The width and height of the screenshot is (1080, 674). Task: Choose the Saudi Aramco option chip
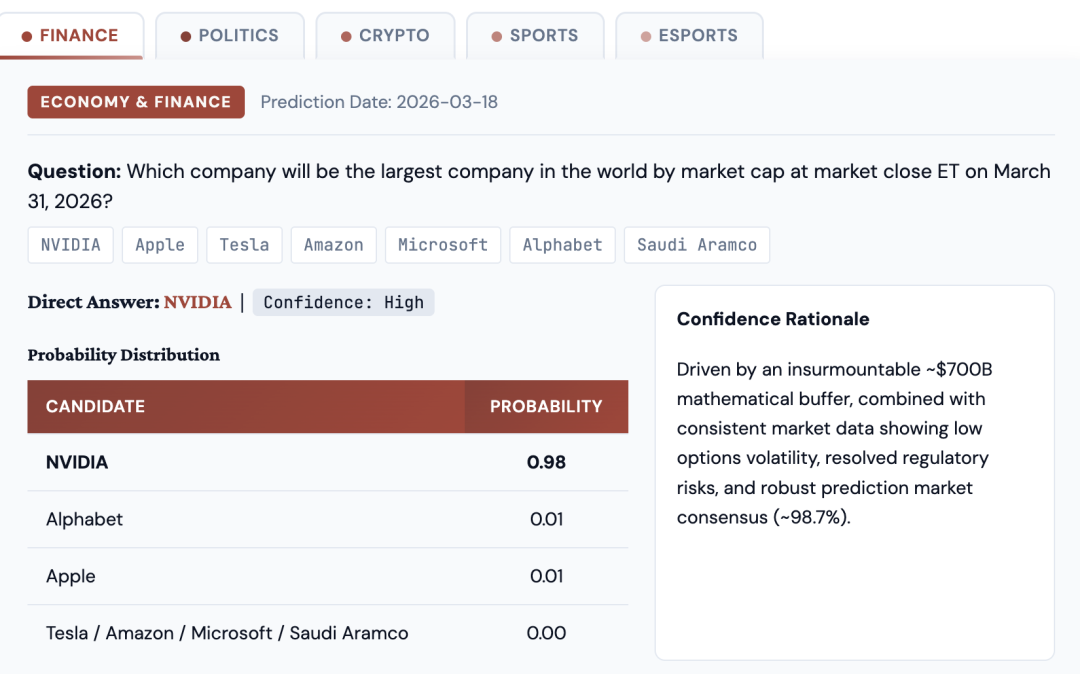696,245
